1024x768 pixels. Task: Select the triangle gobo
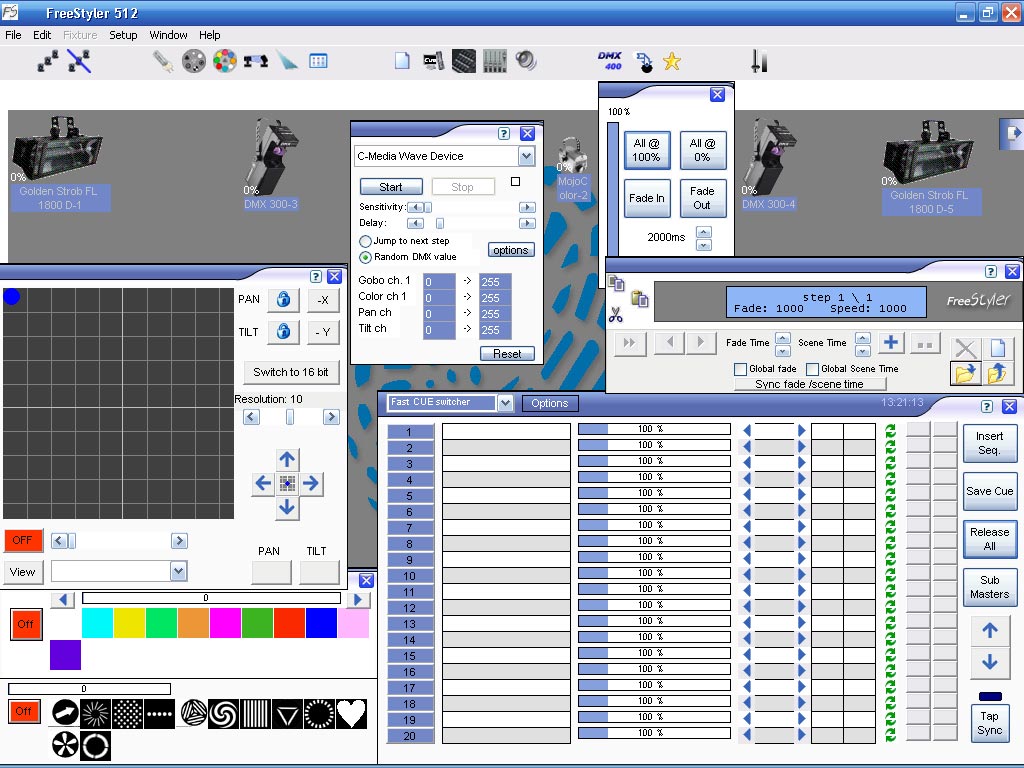click(287, 714)
